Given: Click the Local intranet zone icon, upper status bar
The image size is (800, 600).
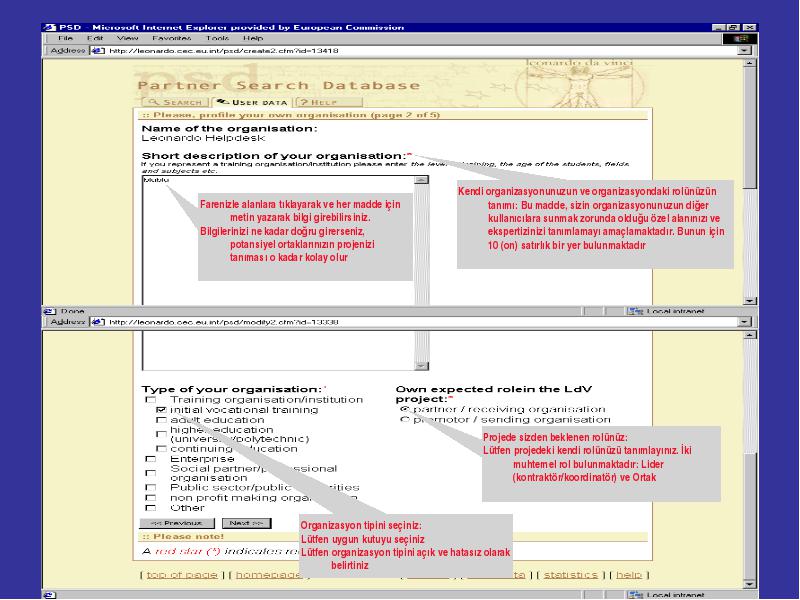Looking at the screenshot, I should click(x=635, y=311).
